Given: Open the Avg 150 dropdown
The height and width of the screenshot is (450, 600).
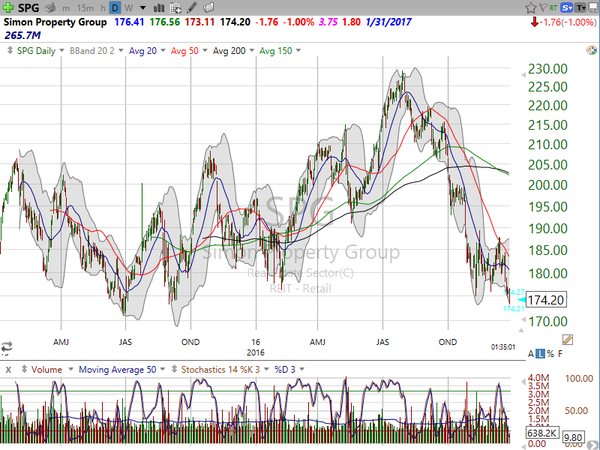Looking at the screenshot, I should click(298, 51).
